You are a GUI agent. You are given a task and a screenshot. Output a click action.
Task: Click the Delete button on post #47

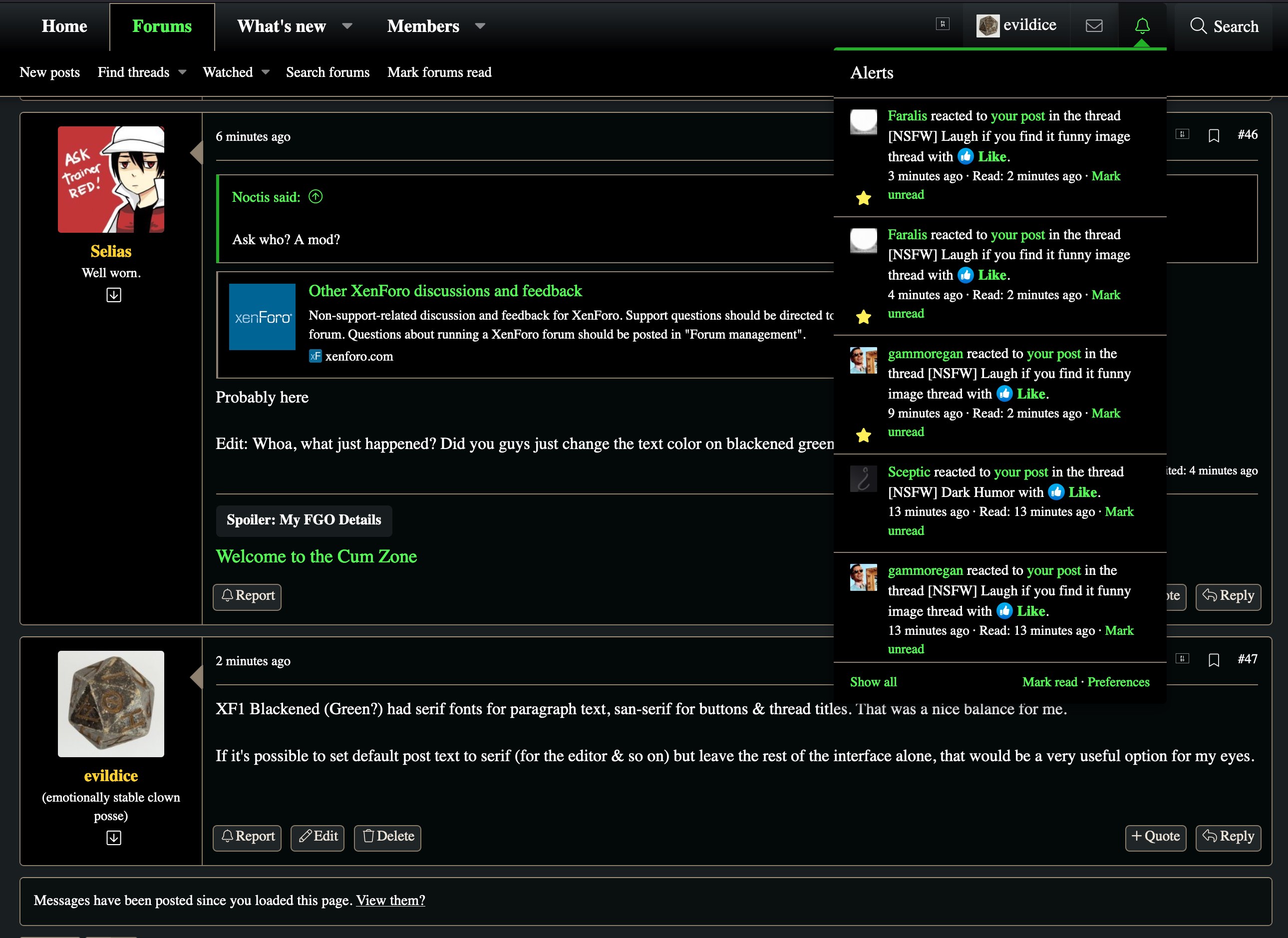(x=387, y=837)
